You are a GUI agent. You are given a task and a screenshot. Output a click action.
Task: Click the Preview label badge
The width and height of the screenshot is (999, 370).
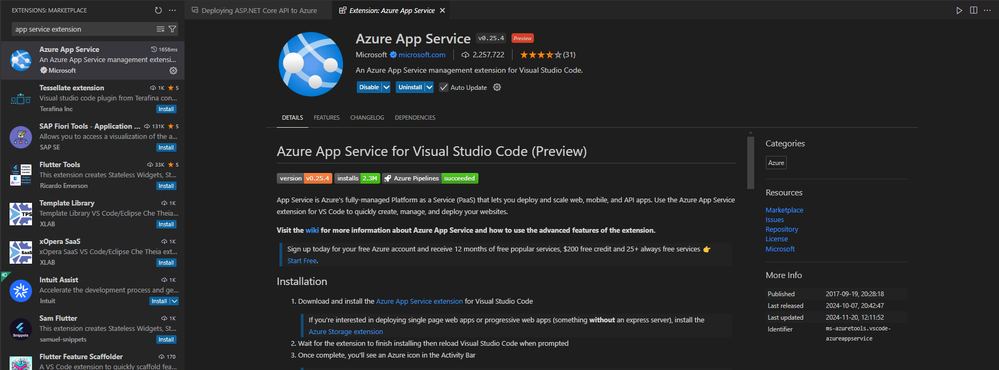tap(522, 38)
